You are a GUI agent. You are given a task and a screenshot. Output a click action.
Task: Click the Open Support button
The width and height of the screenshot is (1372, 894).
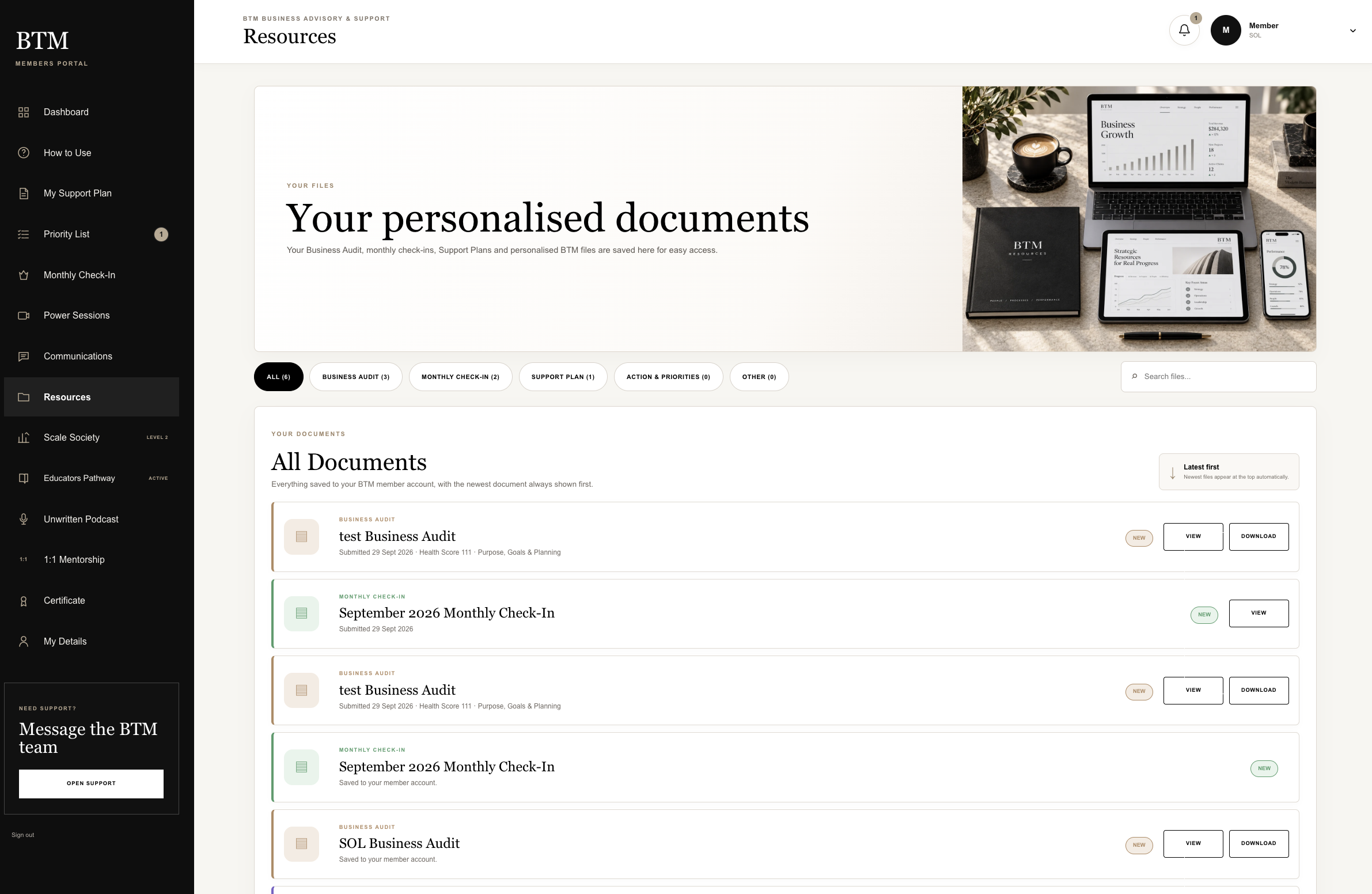[x=91, y=784]
